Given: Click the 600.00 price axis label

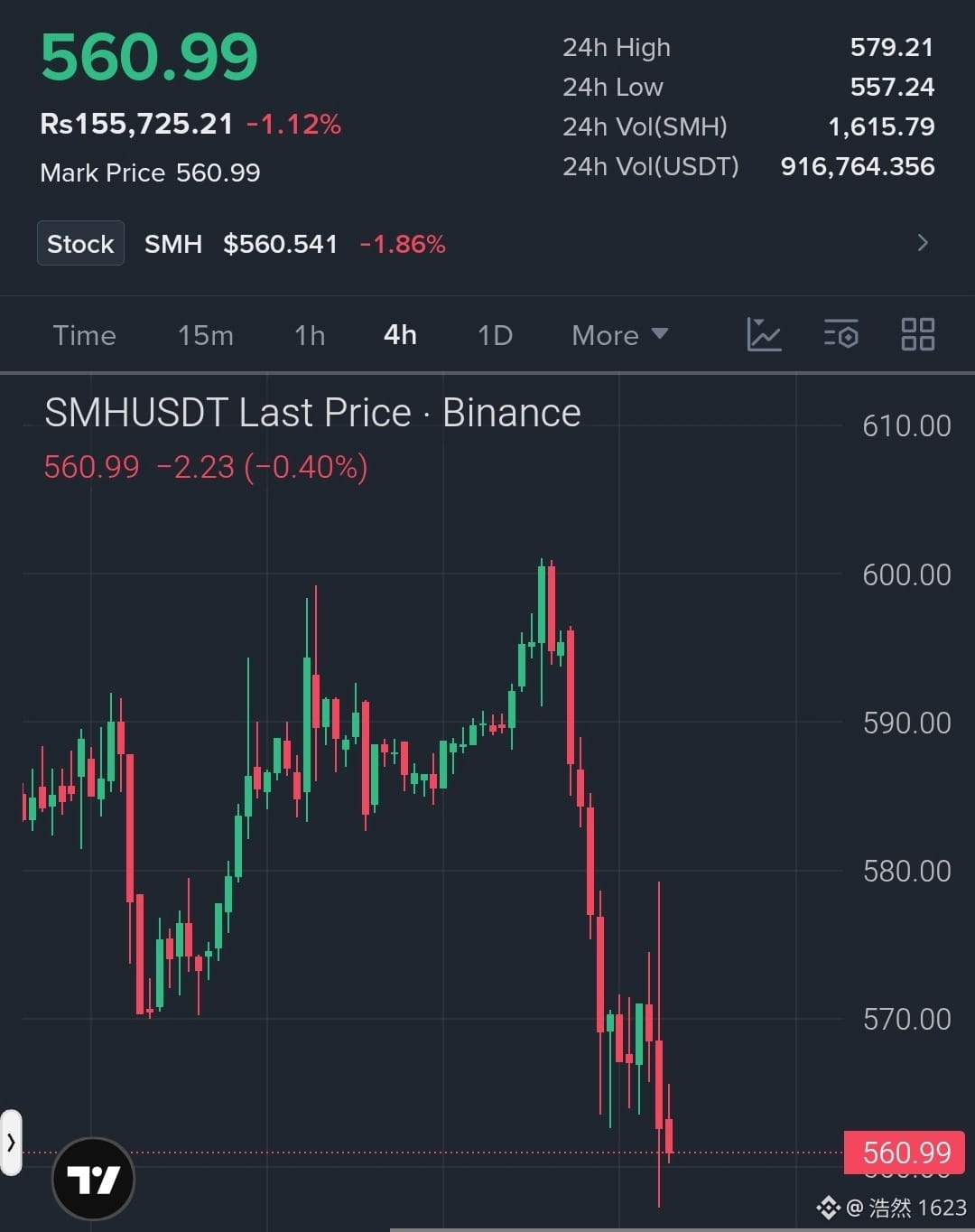Looking at the screenshot, I should coord(906,574).
